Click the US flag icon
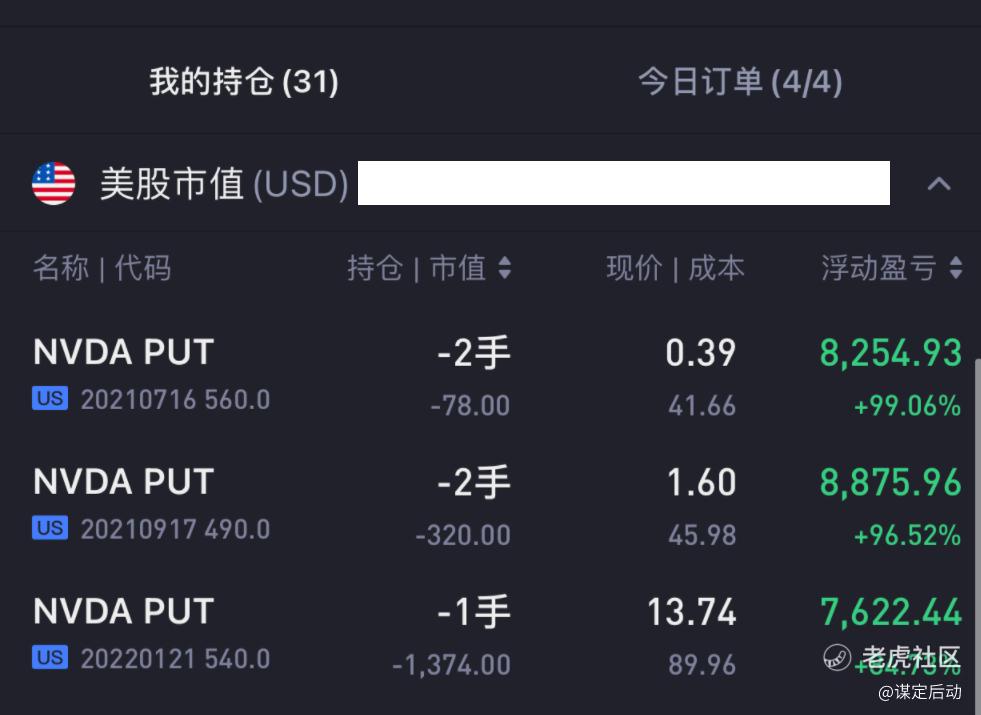This screenshot has height=715, width=981. pos(54,183)
